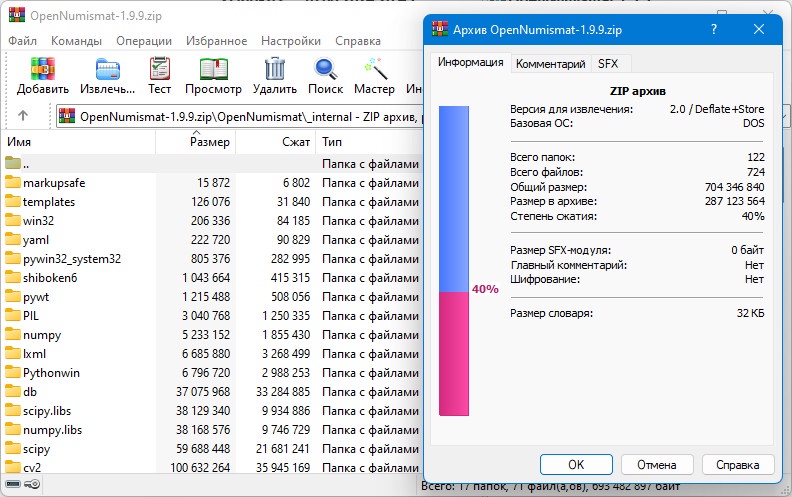Select the db folder row
The width and height of the screenshot is (792, 497).
tap(212, 391)
